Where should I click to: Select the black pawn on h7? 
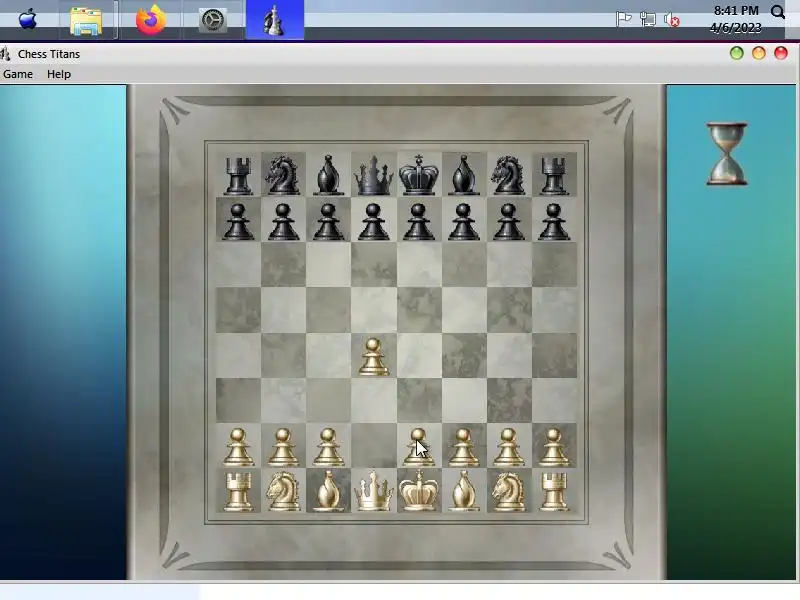tap(554, 221)
